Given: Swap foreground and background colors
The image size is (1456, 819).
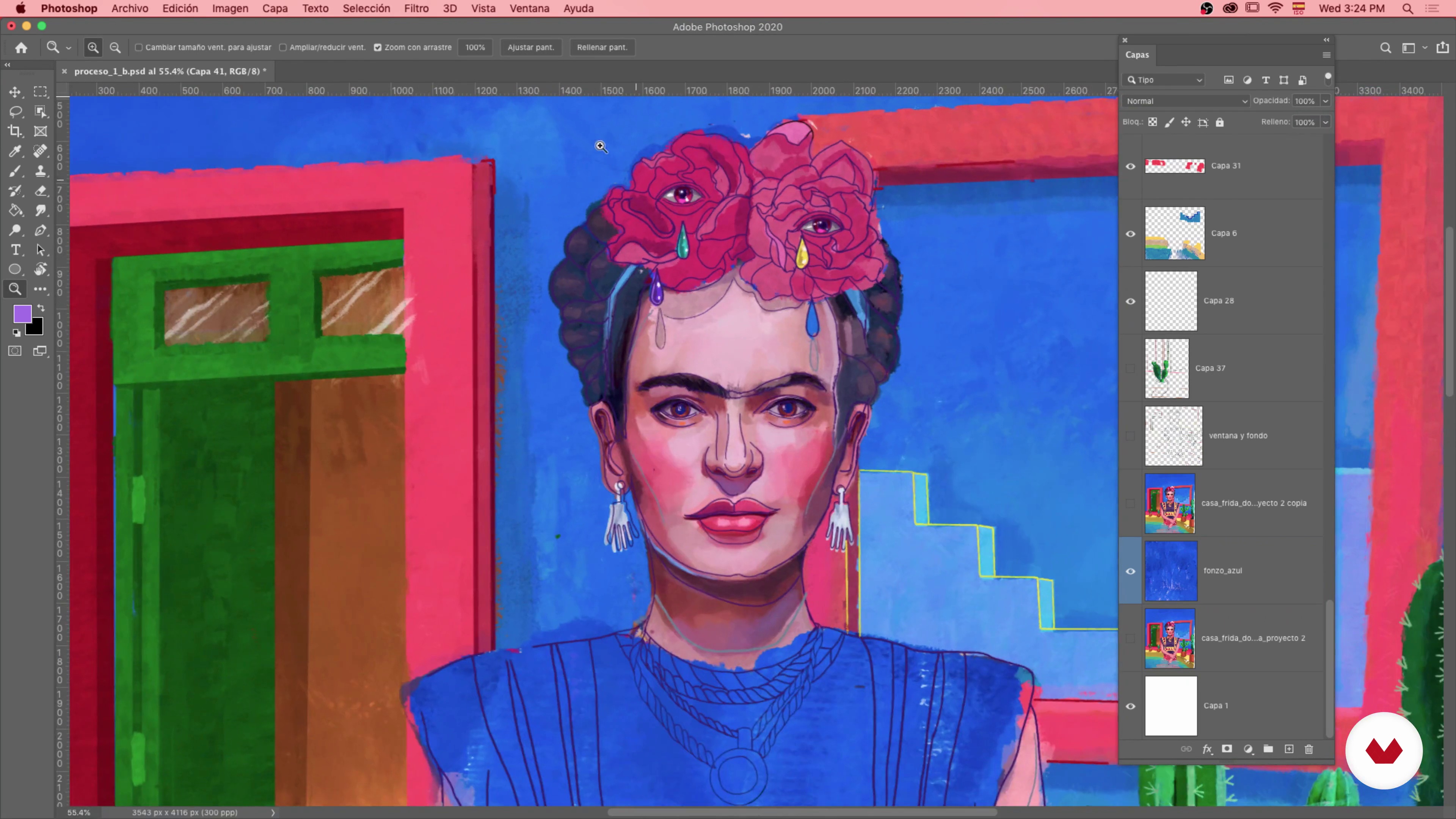Looking at the screenshot, I should [41, 308].
